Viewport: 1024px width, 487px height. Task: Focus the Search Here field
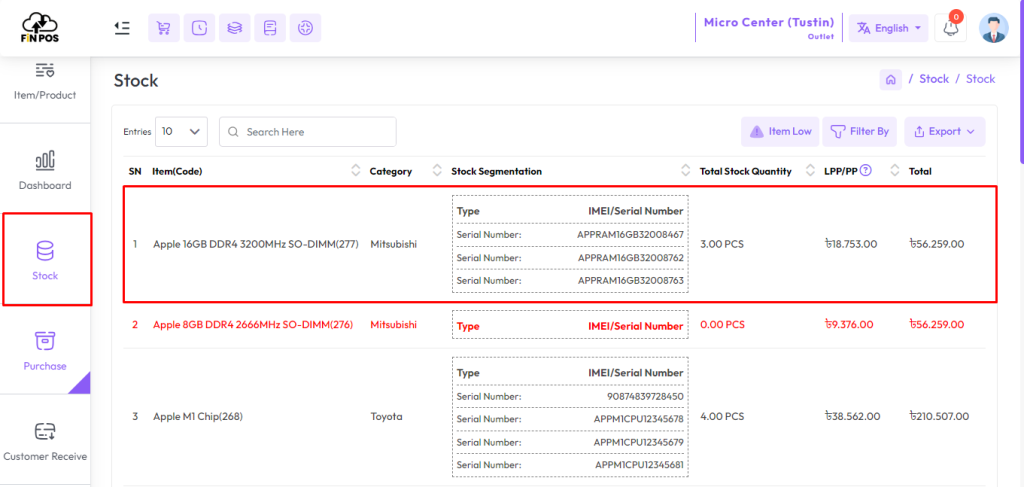pyautogui.click(x=308, y=131)
